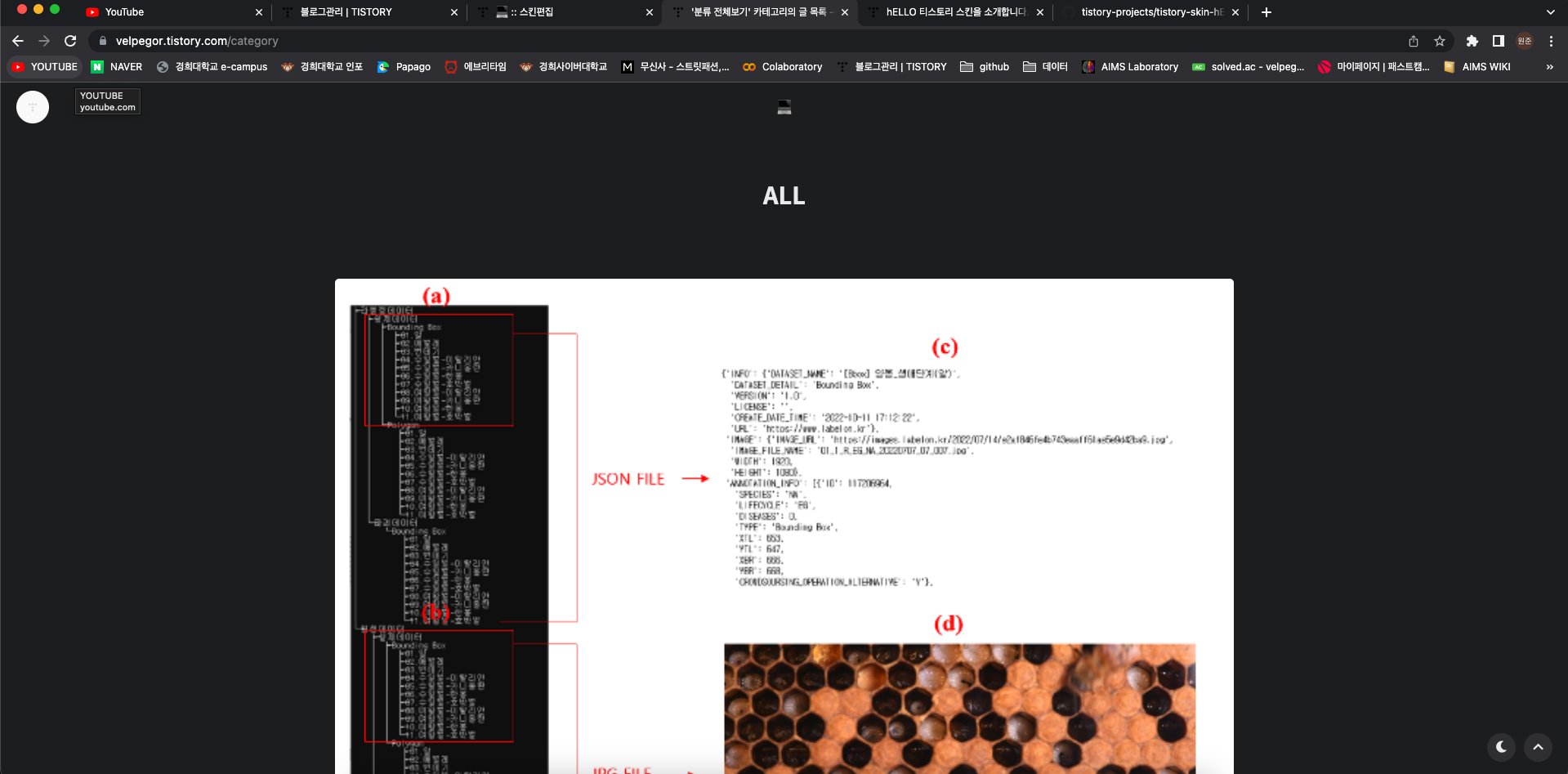Screen dimensions: 1568x774
Task: Open the Chrome extensions puzzle menu
Action: [x=1472, y=41]
